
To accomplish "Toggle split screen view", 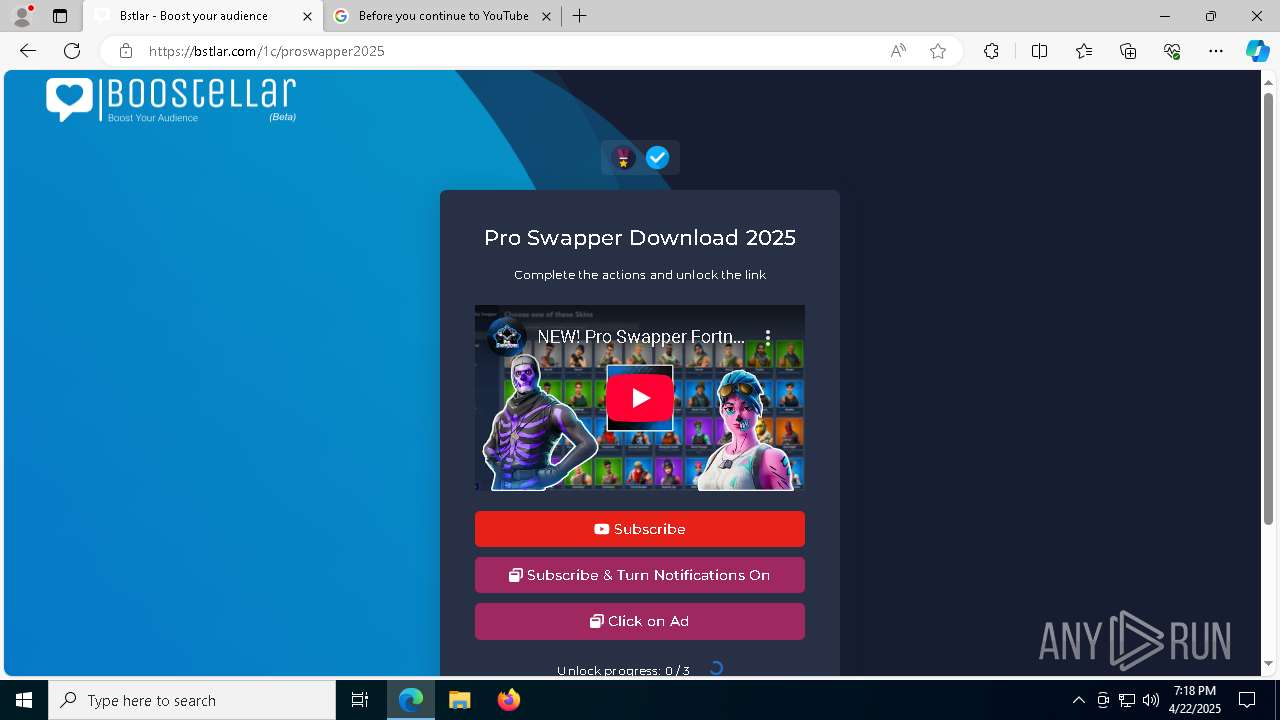I will click(x=1039, y=51).
